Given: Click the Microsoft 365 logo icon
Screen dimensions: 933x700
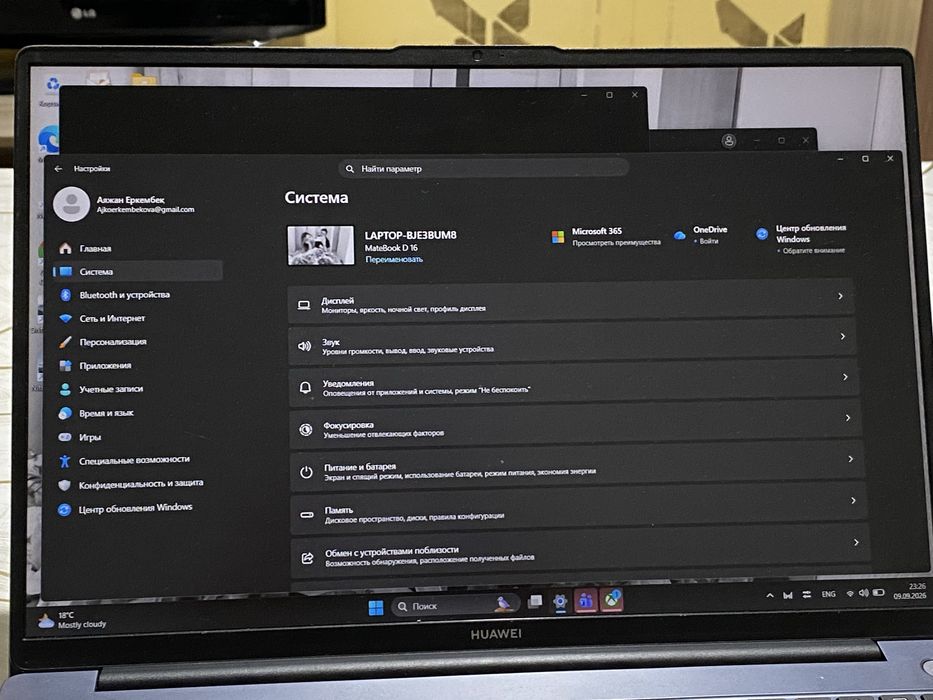Looking at the screenshot, I should coord(558,237).
